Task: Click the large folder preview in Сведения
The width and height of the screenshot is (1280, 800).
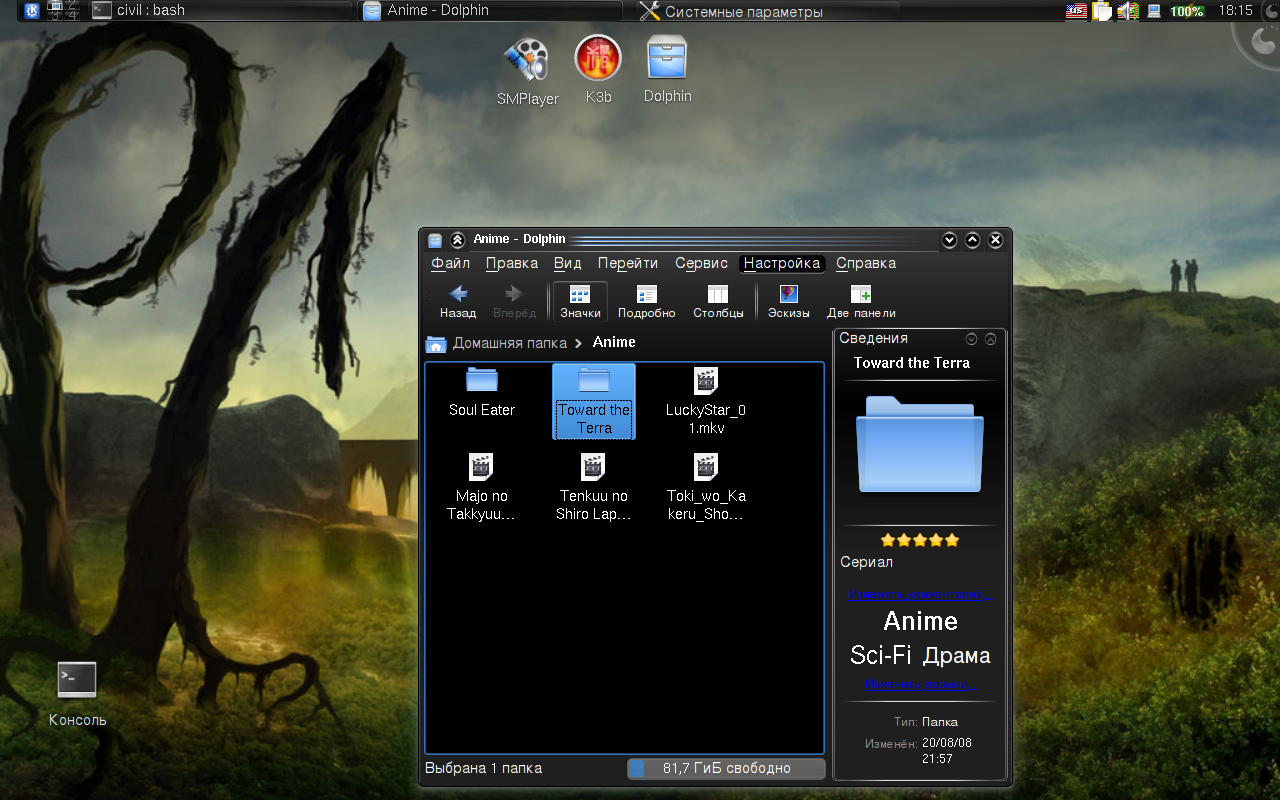Action: (x=920, y=444)
